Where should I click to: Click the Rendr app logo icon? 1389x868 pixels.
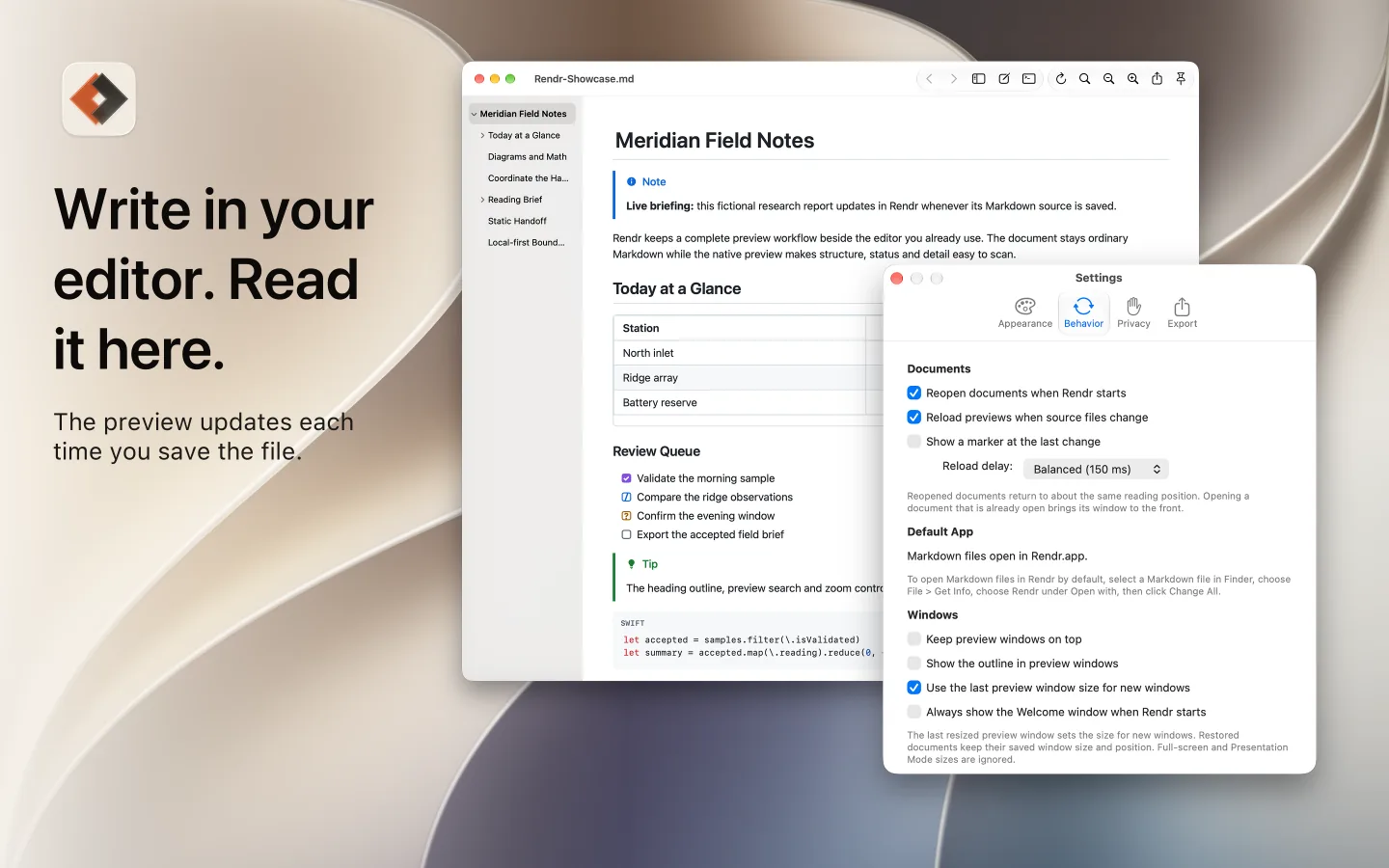click(98, 99)
